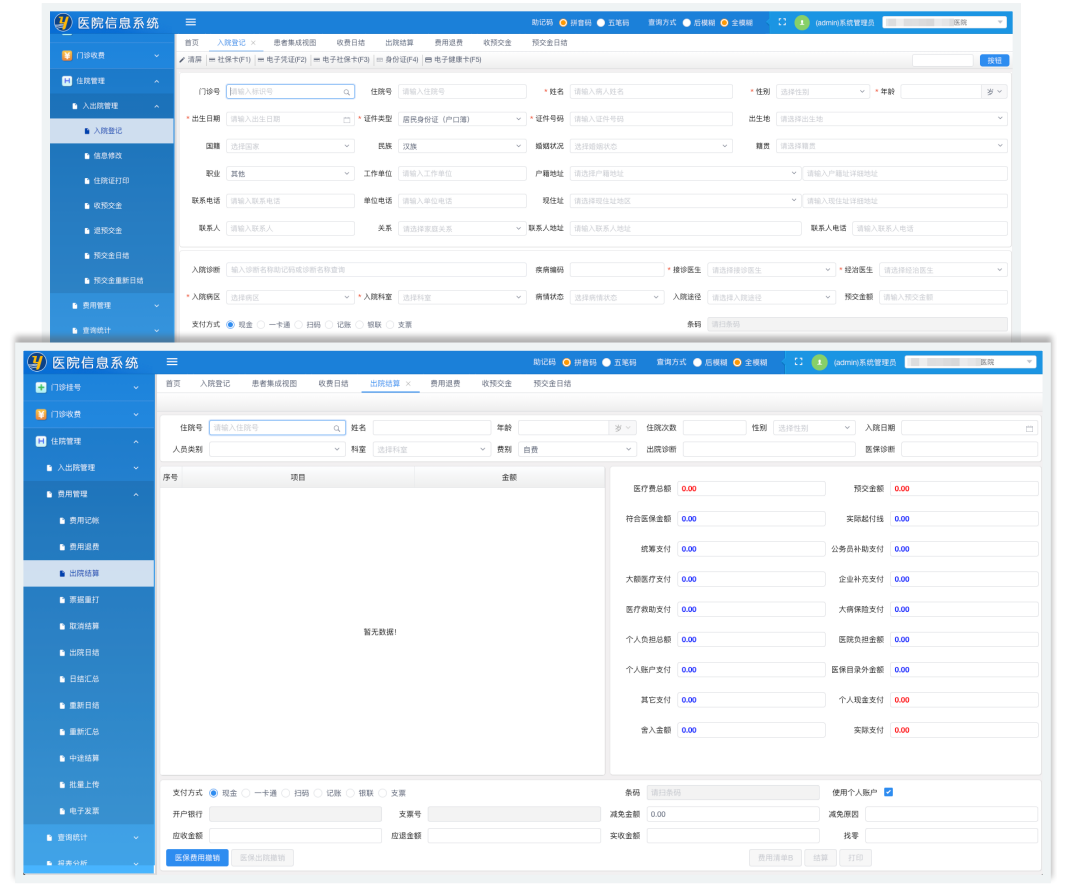Click the 社保卡(F1) card reader icon
The image size is (1066, 891).
click(x=212, y=60)
